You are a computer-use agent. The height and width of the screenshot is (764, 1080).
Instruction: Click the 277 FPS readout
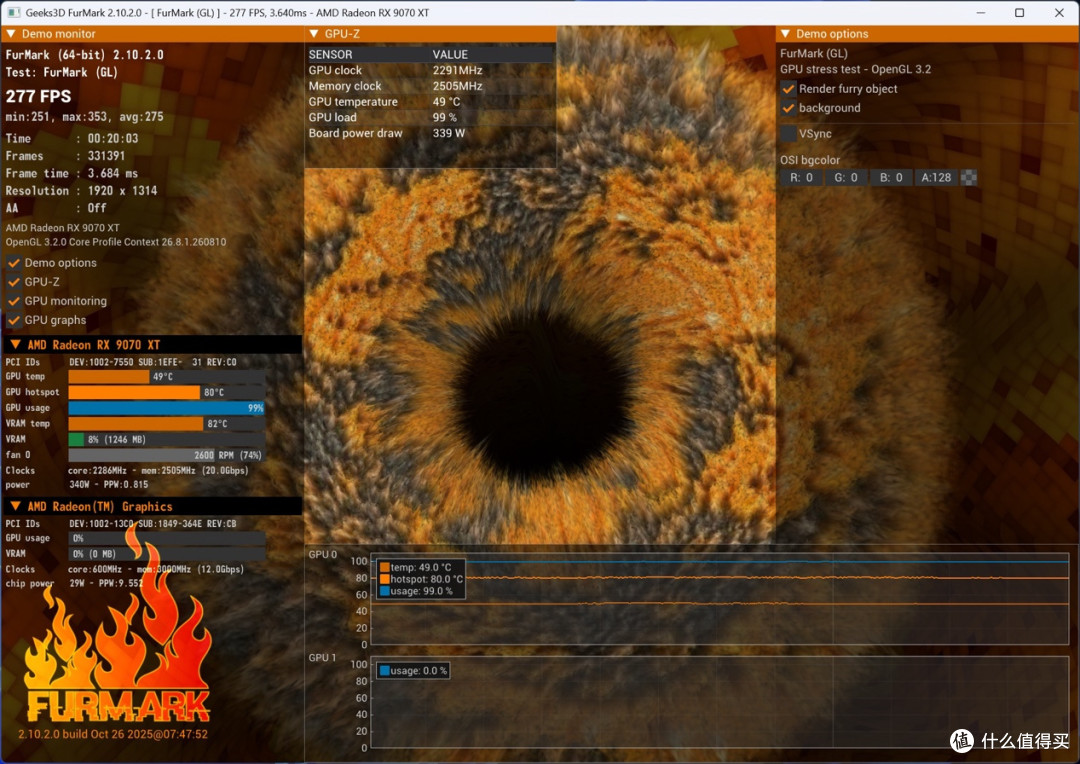[39, 96]
